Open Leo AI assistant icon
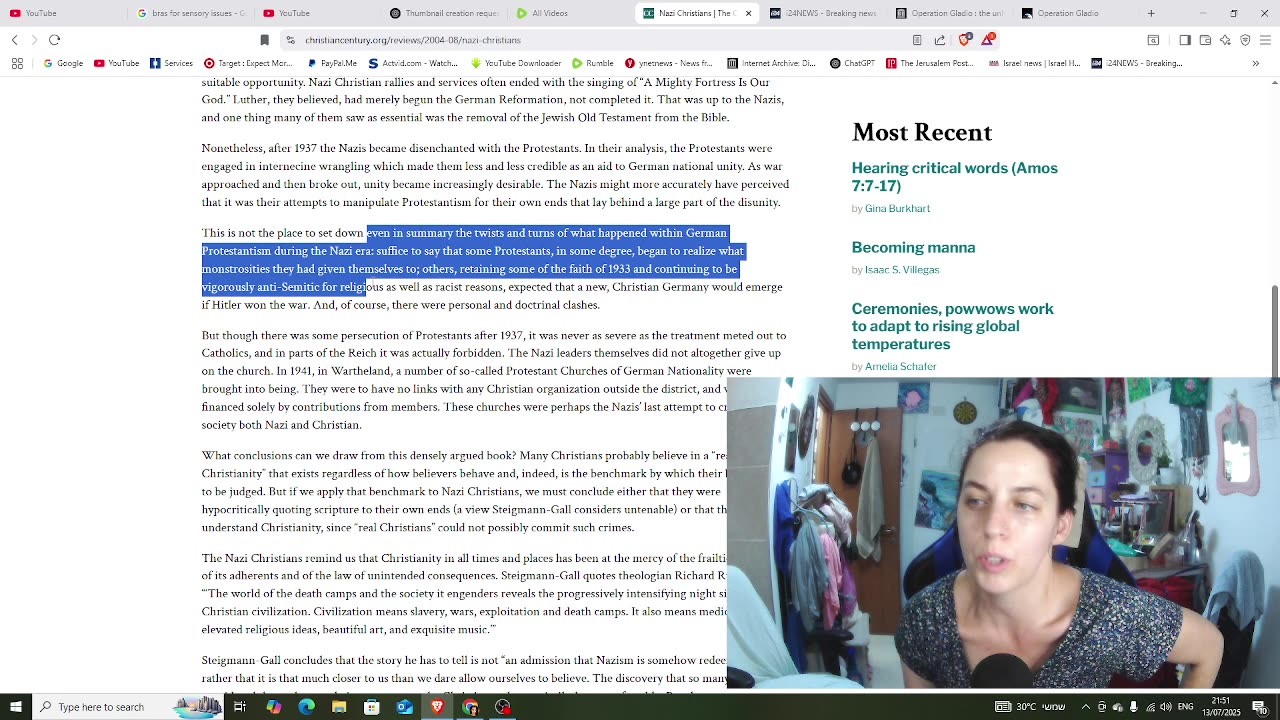Image resolution: width=1280 pixels, height=720 pixels. pyautogui.click(x=1225, y=40)
